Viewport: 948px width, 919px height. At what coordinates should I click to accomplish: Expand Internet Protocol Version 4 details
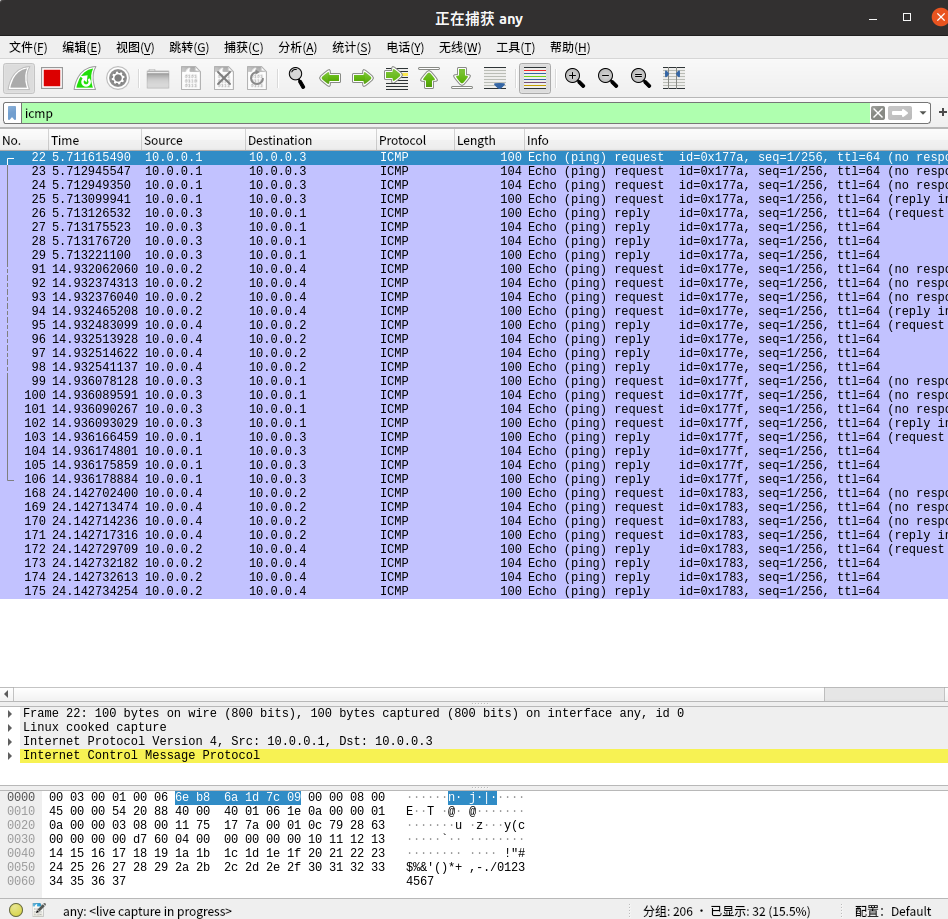click(10, 741)
